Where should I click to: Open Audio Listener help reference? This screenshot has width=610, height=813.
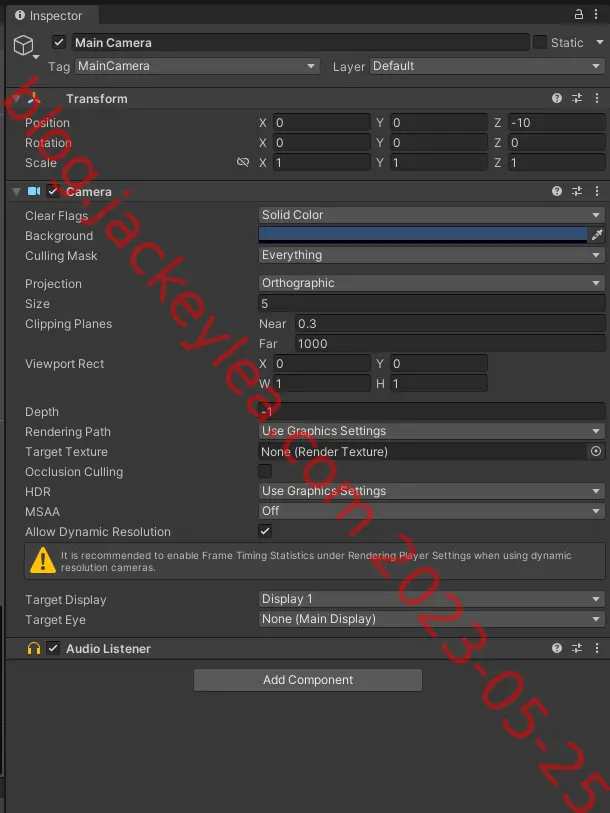(x=557, y=648)
